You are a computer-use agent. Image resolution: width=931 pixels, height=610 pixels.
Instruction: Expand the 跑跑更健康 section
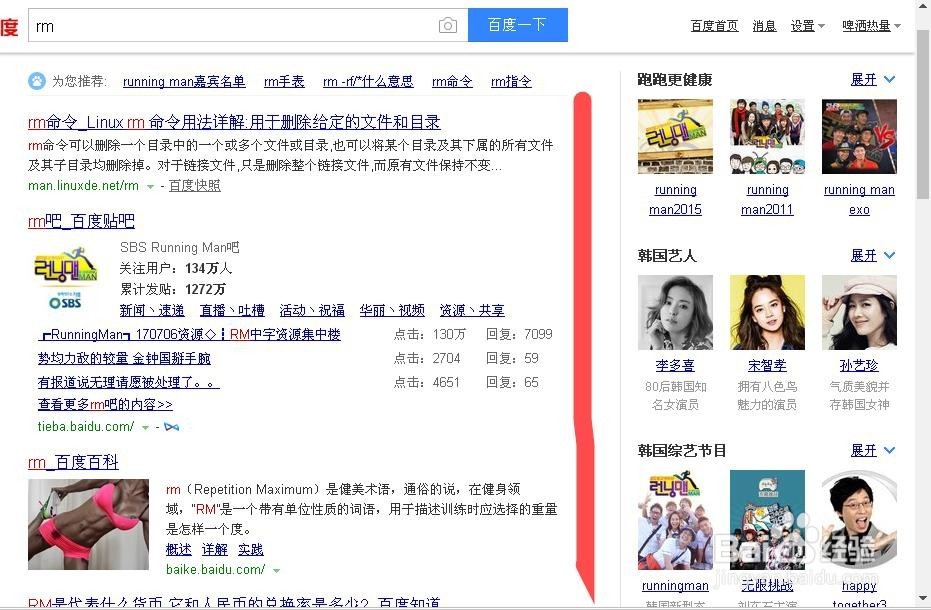(873, 79)
